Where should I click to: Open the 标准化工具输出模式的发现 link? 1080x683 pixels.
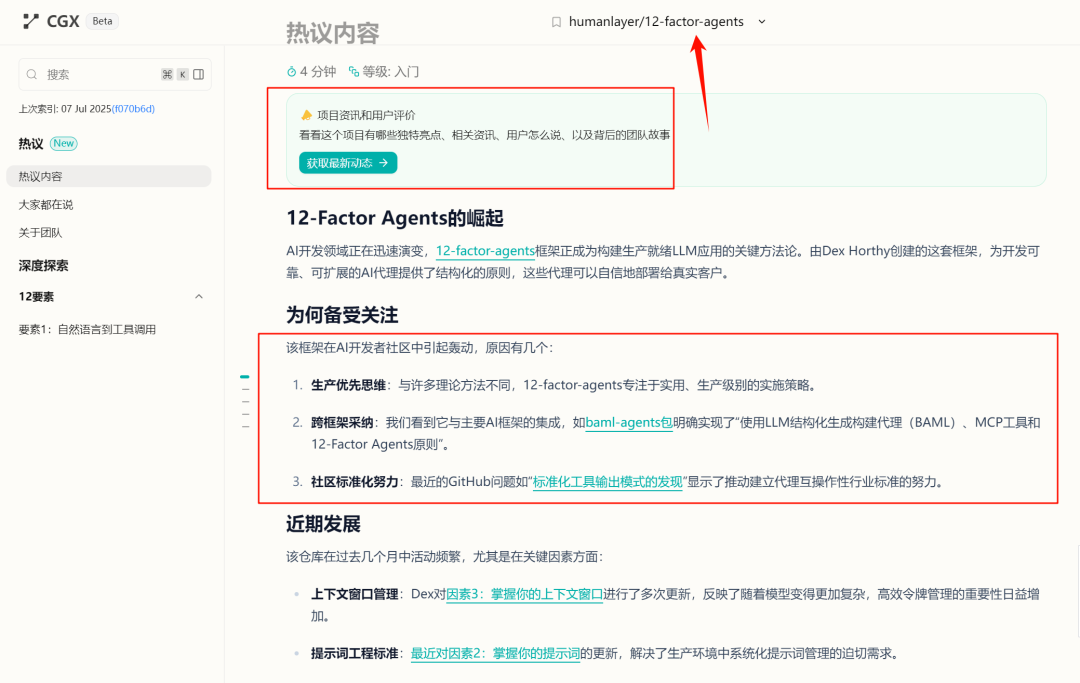(608, 482)
